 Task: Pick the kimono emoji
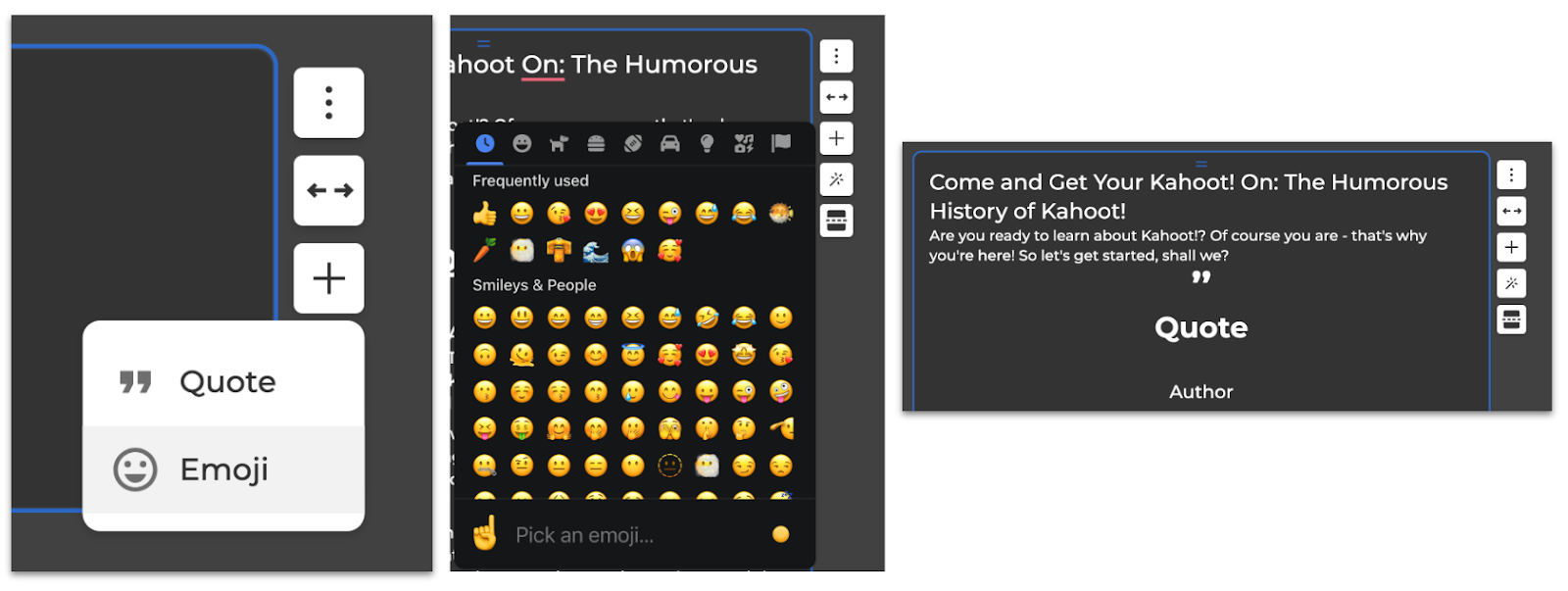click(x=559, y=251)
